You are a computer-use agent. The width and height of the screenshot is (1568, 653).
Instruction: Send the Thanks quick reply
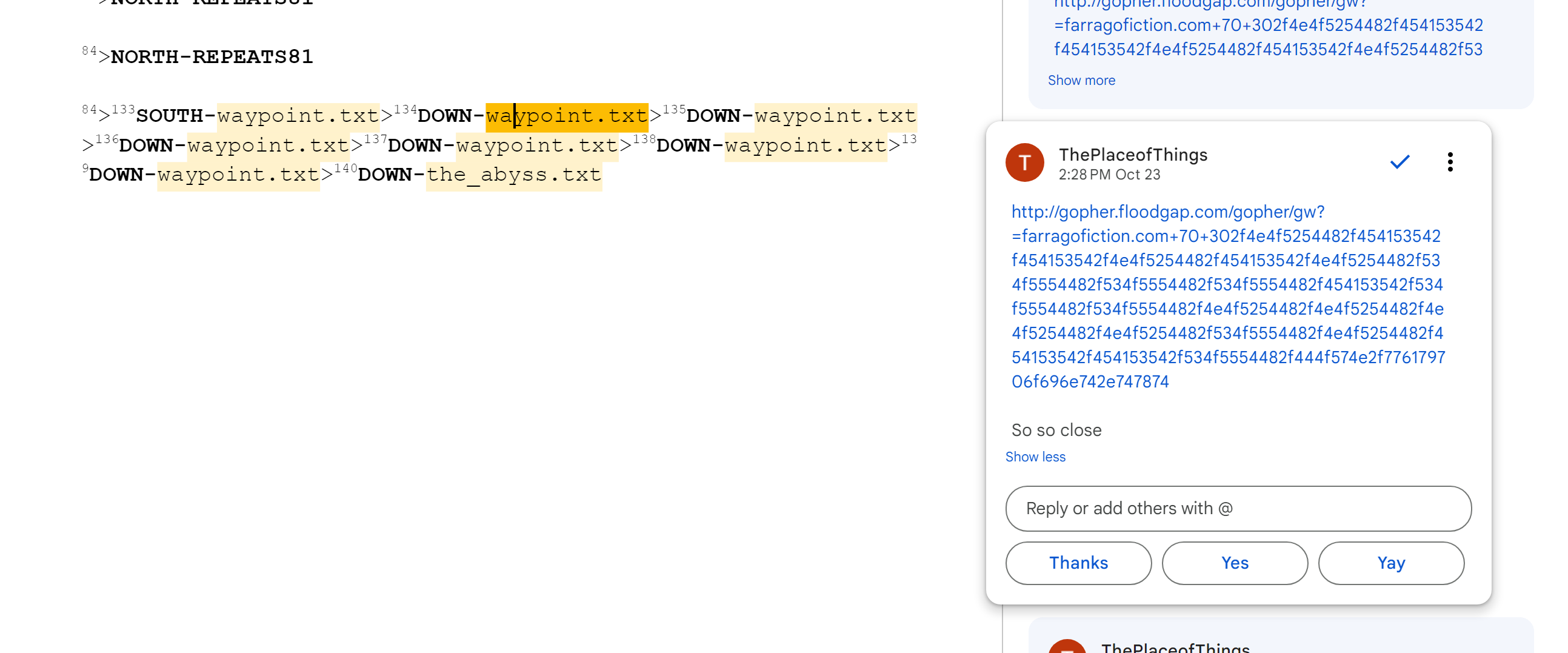1078,563
